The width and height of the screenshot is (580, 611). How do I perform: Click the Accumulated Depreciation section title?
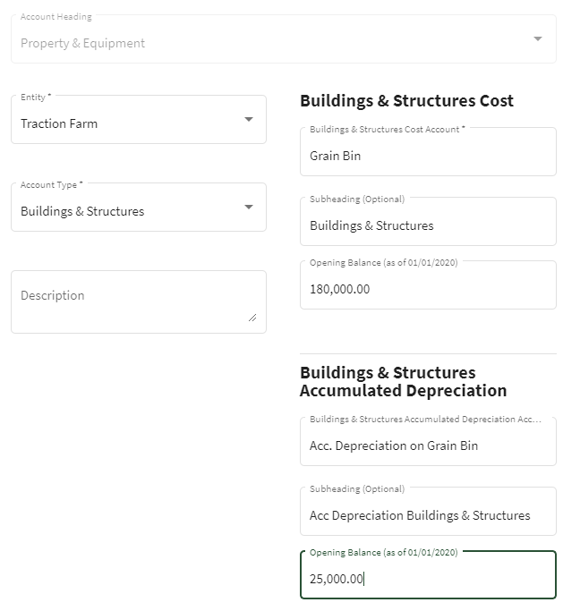click(403, 381)
